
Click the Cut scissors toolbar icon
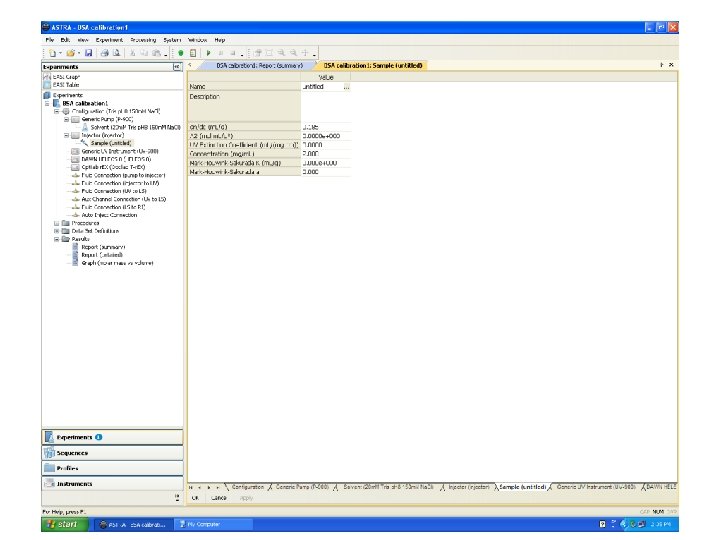[x=132, y=53]
